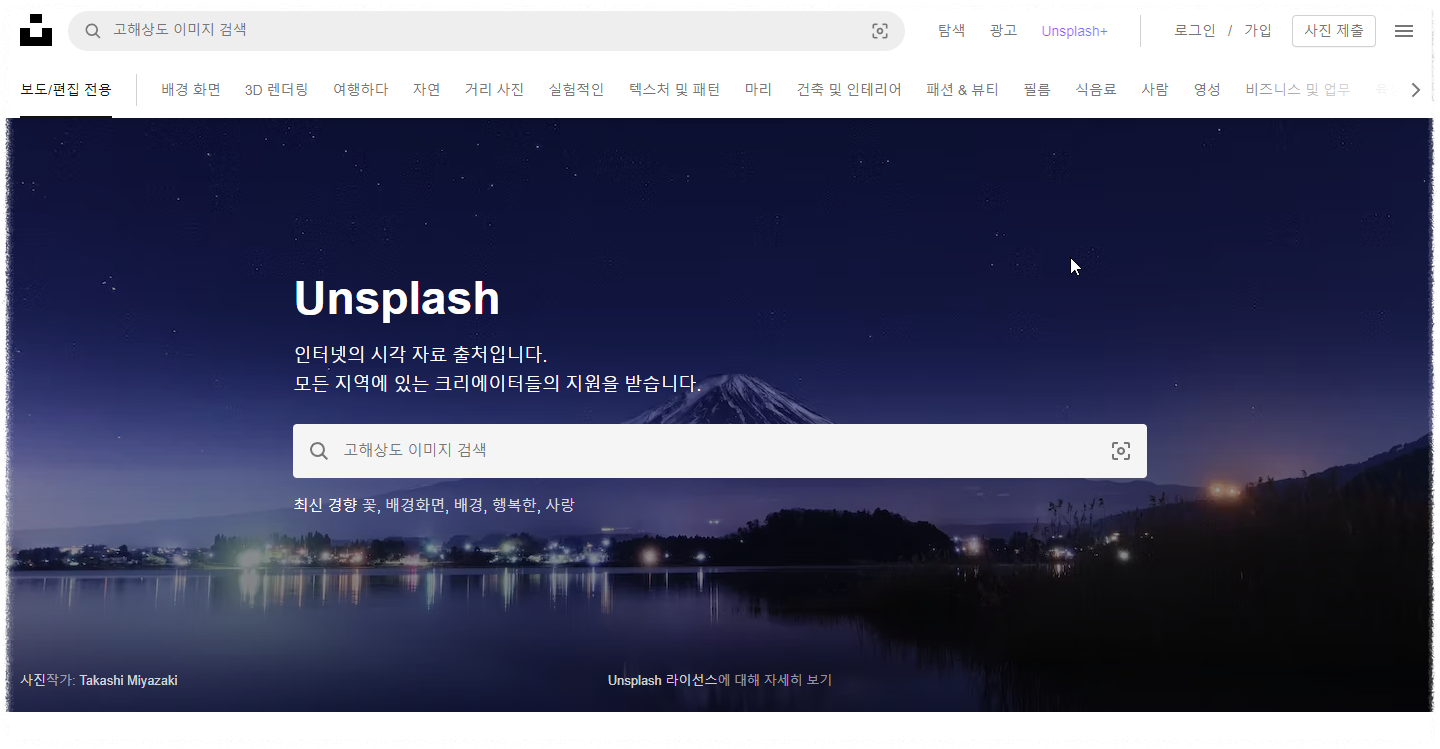Click trending term 행복한

(x=514, y=506)
